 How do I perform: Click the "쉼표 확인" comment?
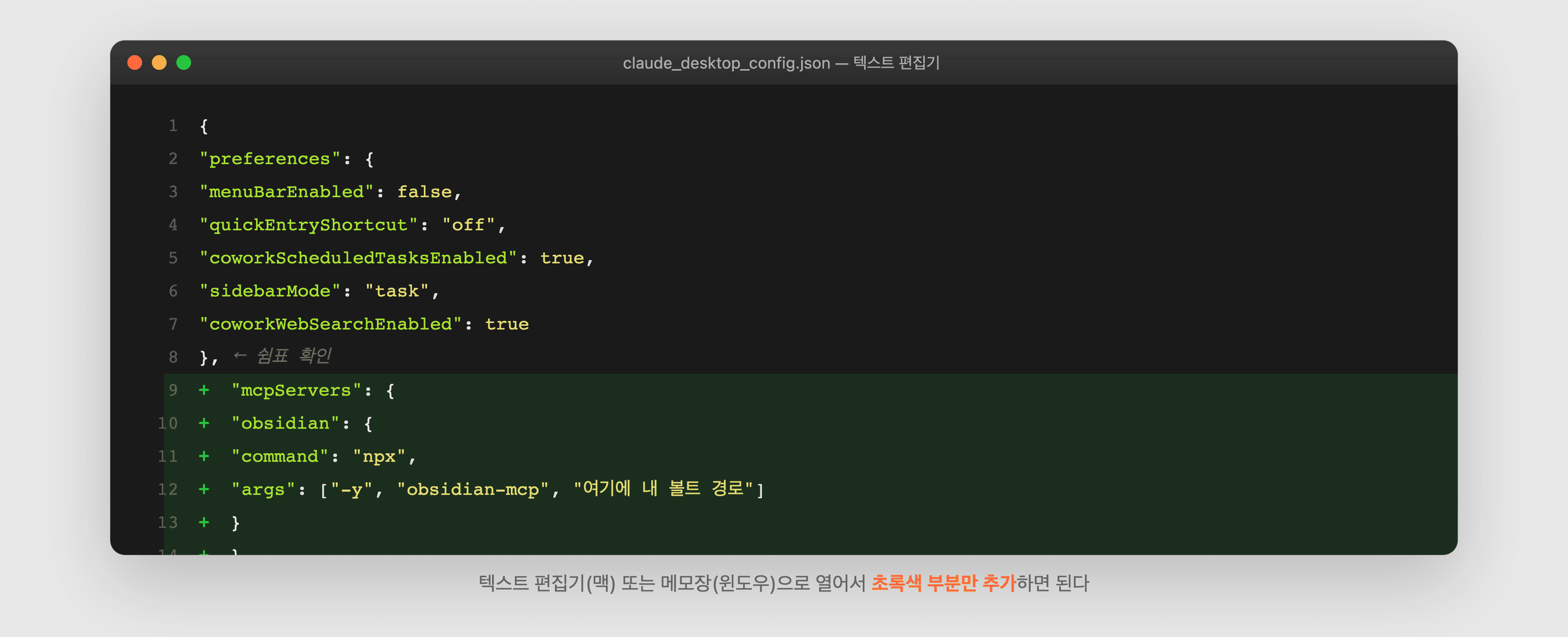point(294,356)
